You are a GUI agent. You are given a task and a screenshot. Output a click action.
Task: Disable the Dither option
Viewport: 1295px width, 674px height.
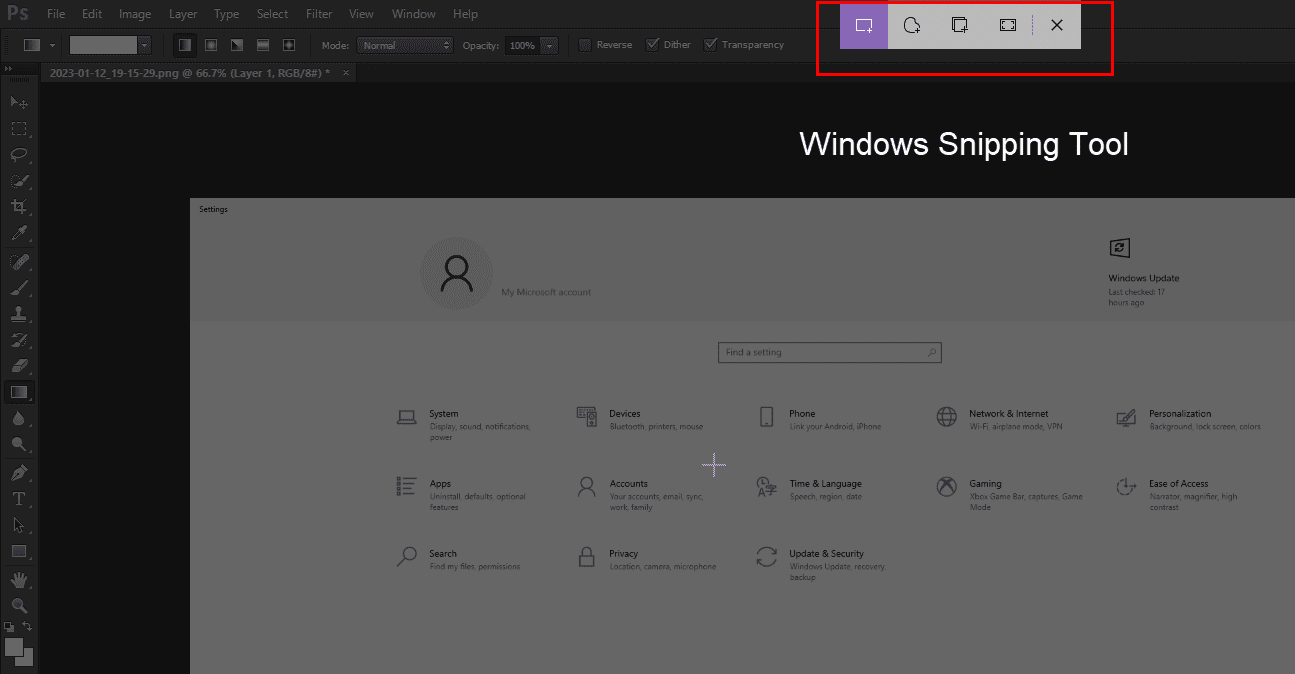[x=655, y=44]
